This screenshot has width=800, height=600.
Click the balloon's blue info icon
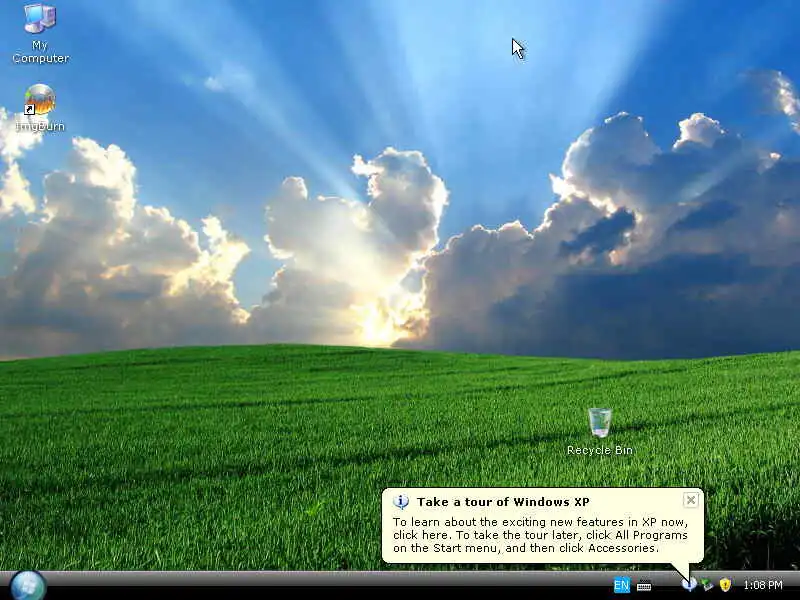click(401, 502)
